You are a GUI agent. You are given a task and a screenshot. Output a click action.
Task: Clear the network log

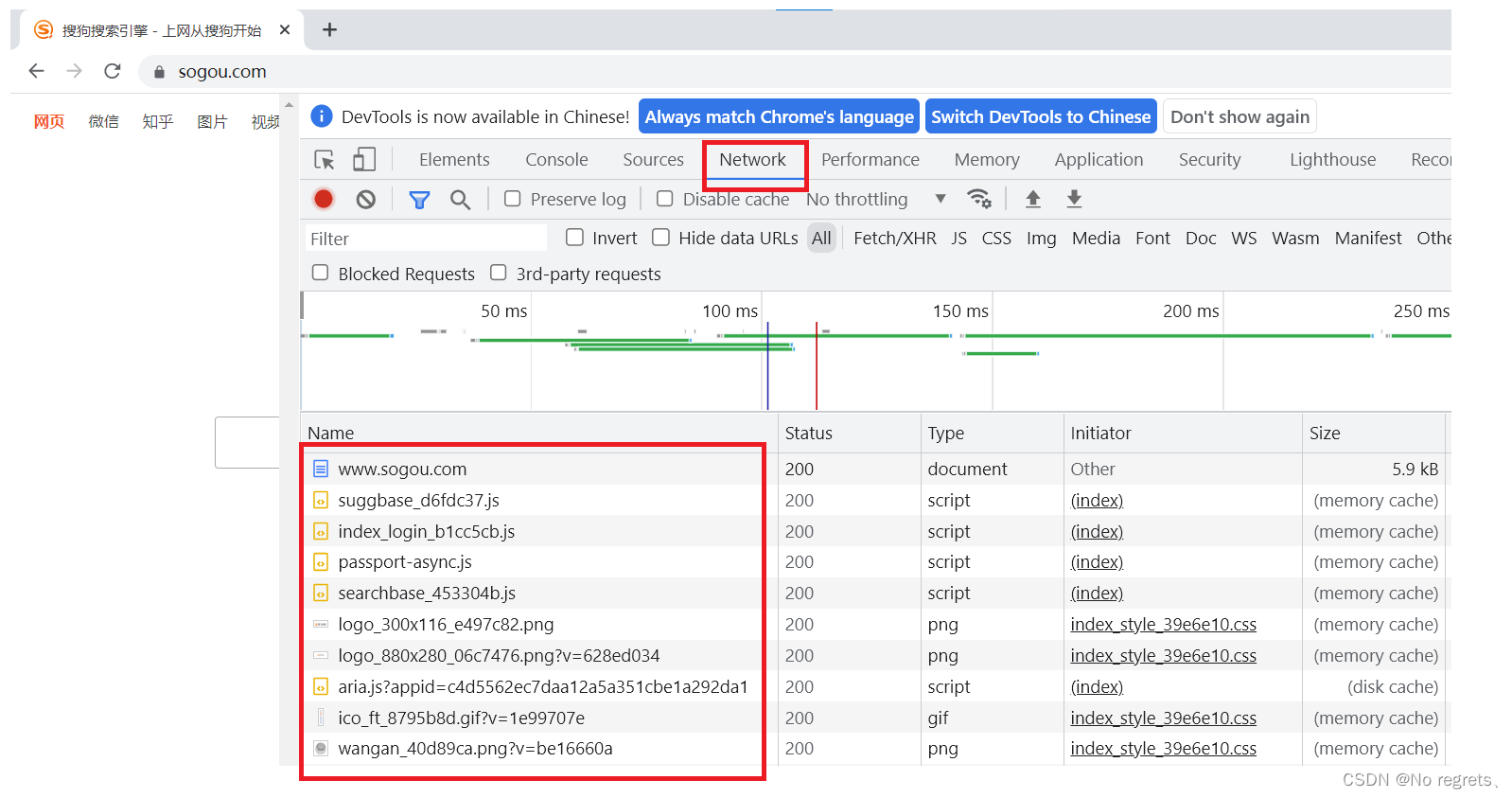point(366,199)
